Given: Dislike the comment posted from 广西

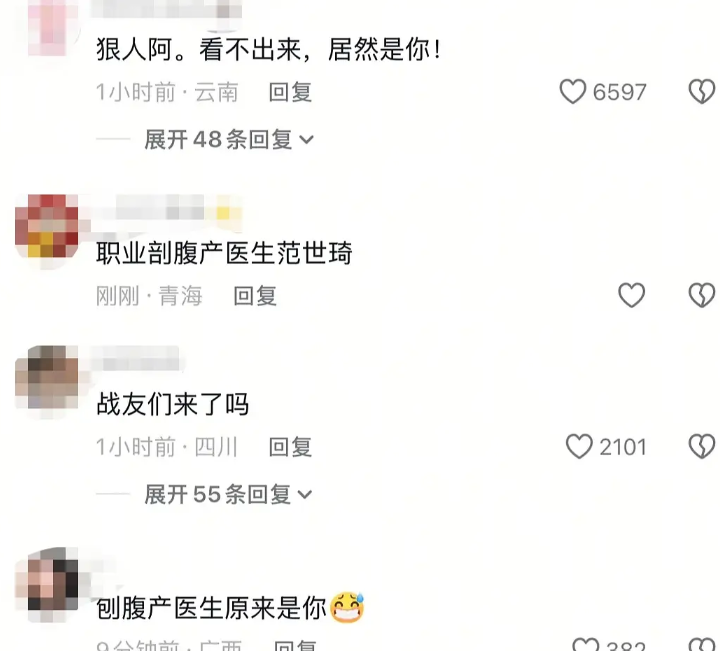Looking at the screenshot, I should pos(703,645).
